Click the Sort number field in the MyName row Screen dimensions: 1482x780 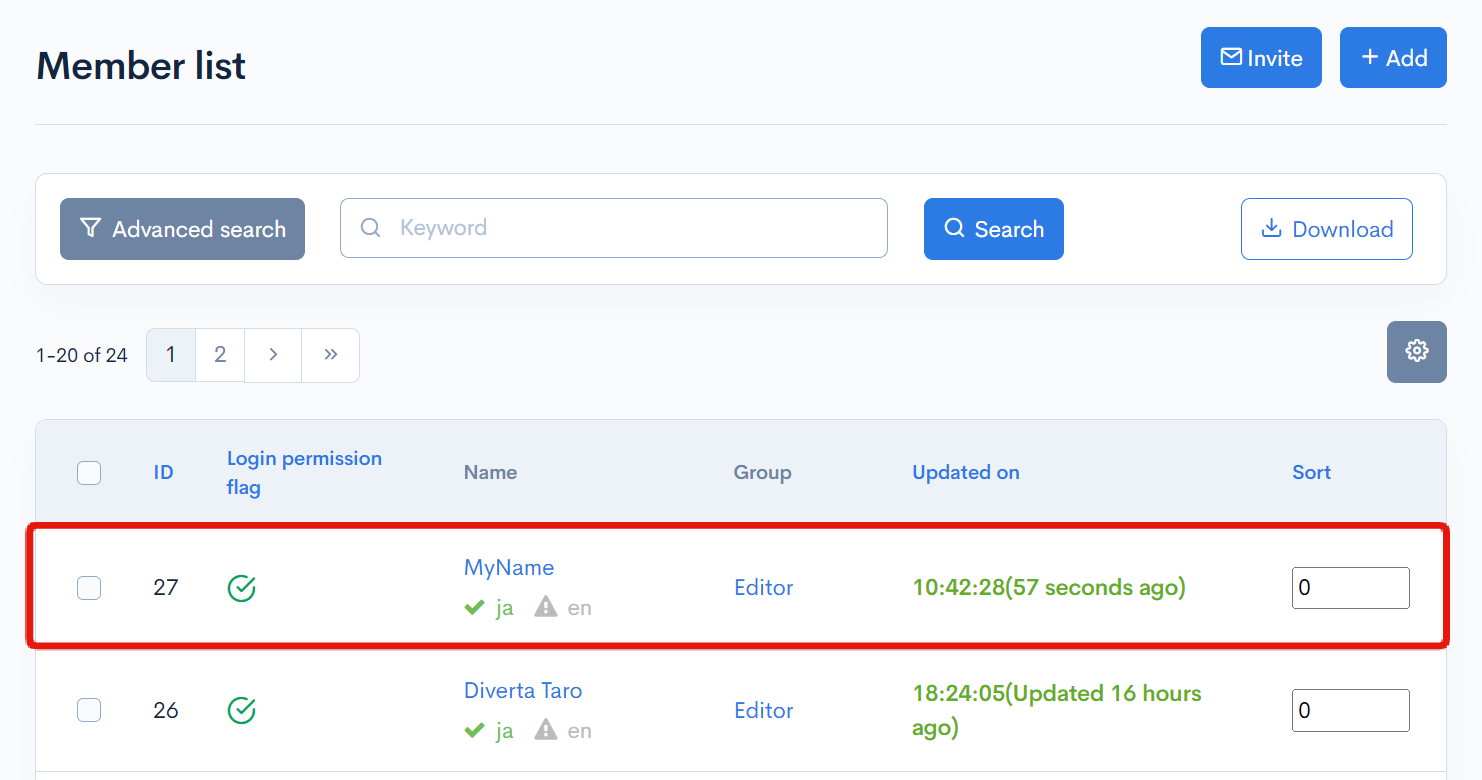1350,588
